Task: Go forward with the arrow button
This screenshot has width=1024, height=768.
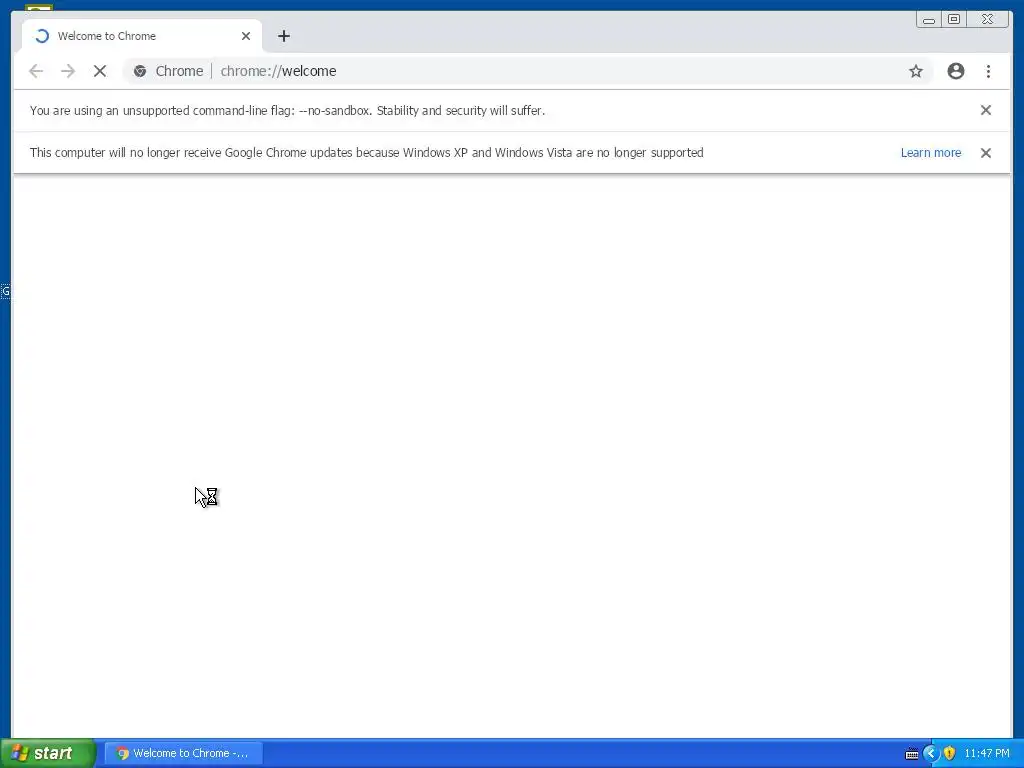Action: pos(68,71)
